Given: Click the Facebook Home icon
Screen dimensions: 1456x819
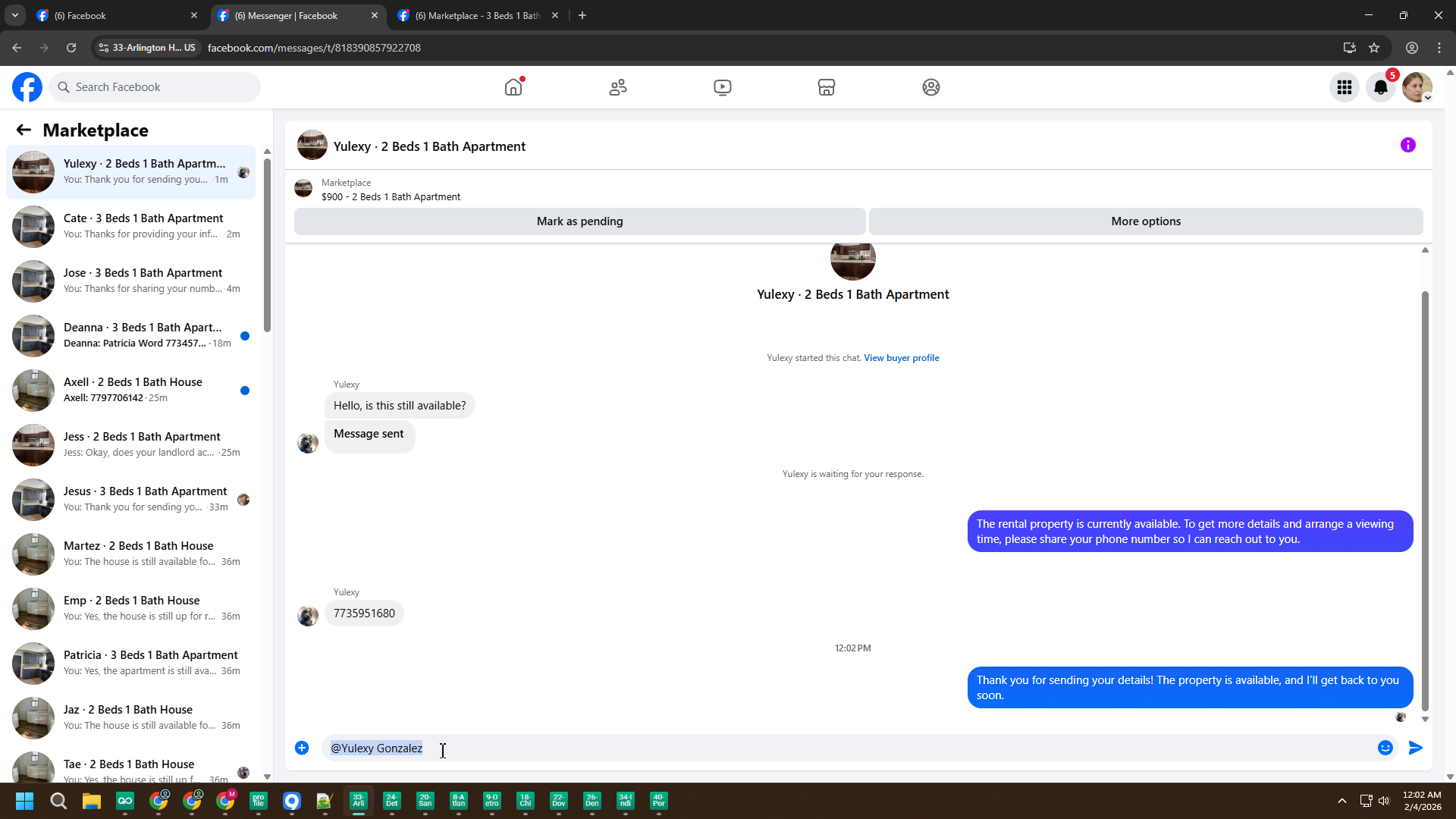Looking at the screenshot, I should click(x=513, y=87).
